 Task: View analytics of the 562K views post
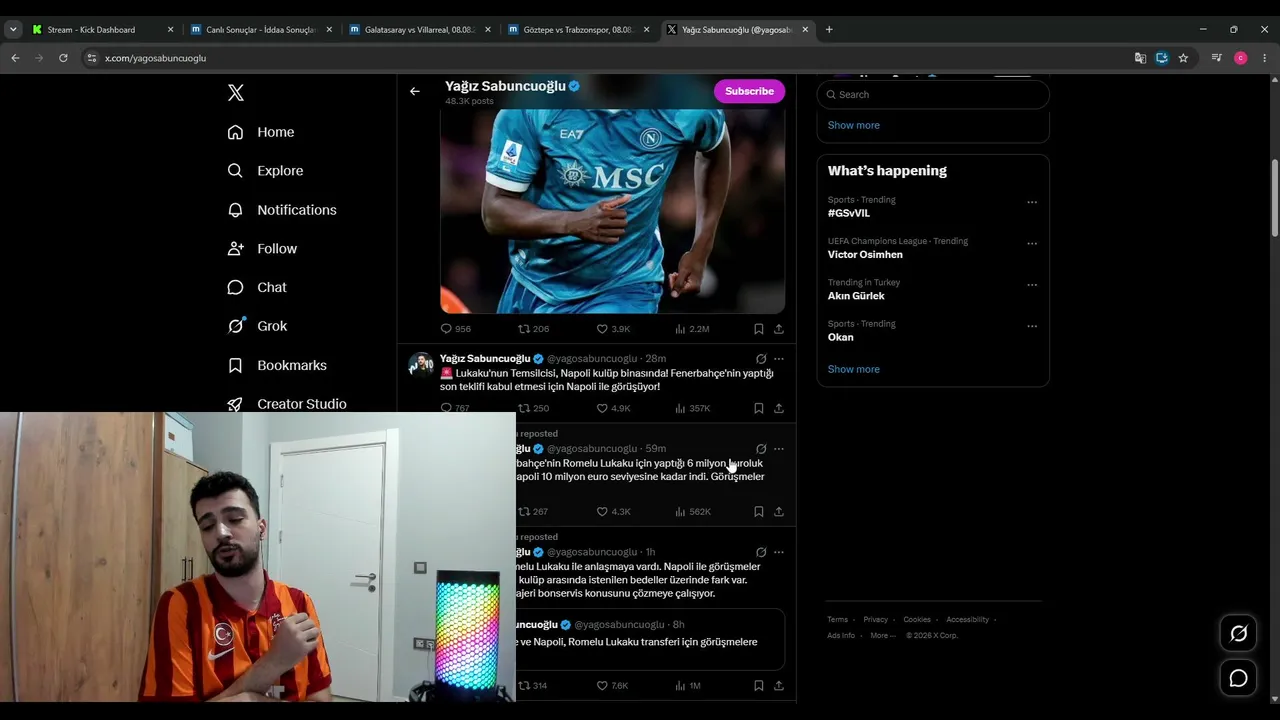click(x=693, y=512)
